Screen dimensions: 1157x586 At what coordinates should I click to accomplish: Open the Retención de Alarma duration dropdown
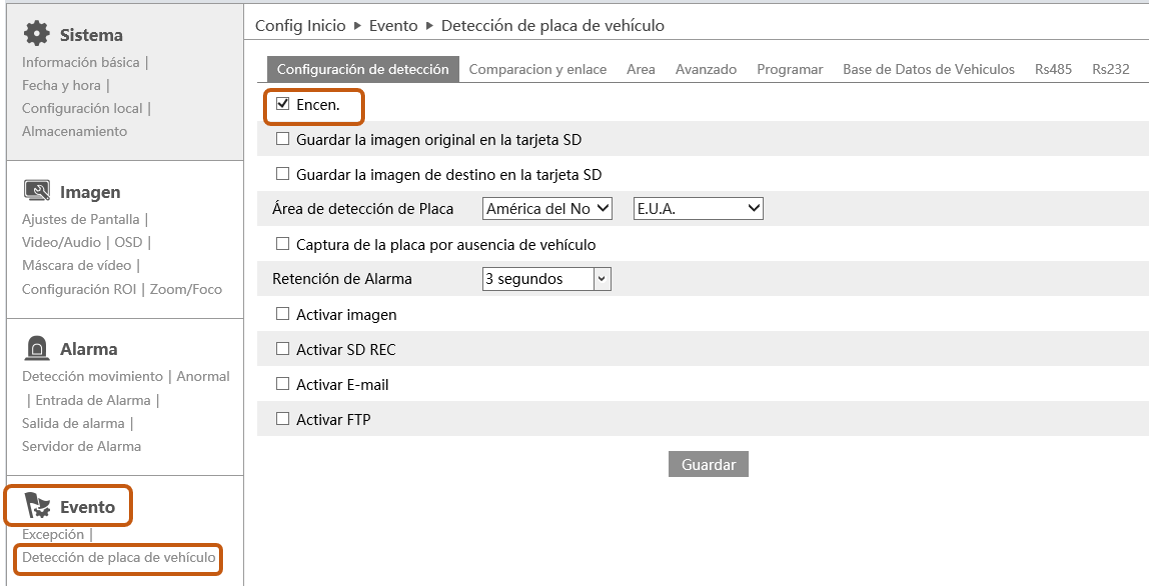click(546, 279)
